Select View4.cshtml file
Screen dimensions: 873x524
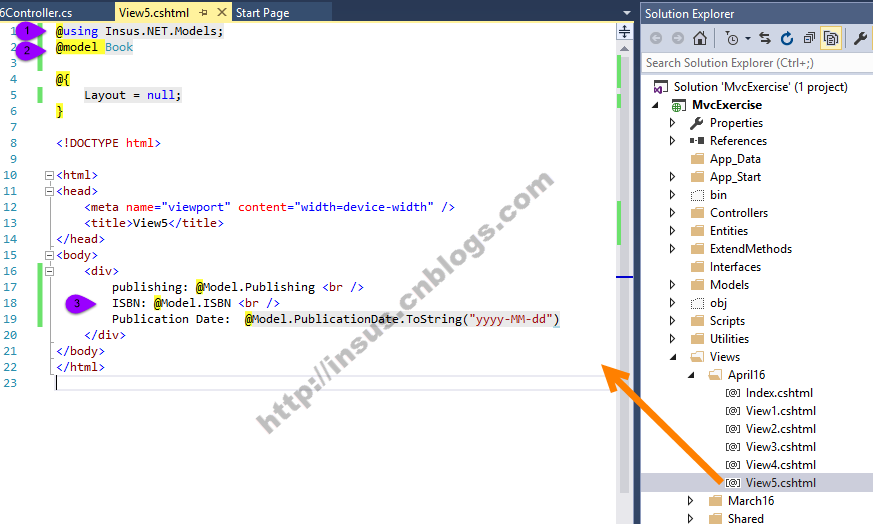pyautogui.click(x=781, y=465)
